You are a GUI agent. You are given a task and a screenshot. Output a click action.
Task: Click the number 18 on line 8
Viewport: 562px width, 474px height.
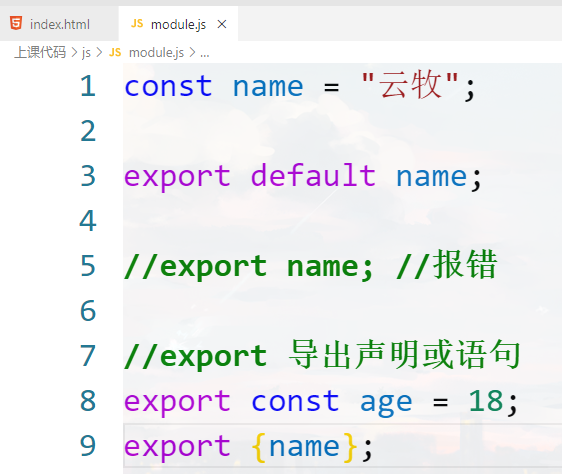click(486, 400)
